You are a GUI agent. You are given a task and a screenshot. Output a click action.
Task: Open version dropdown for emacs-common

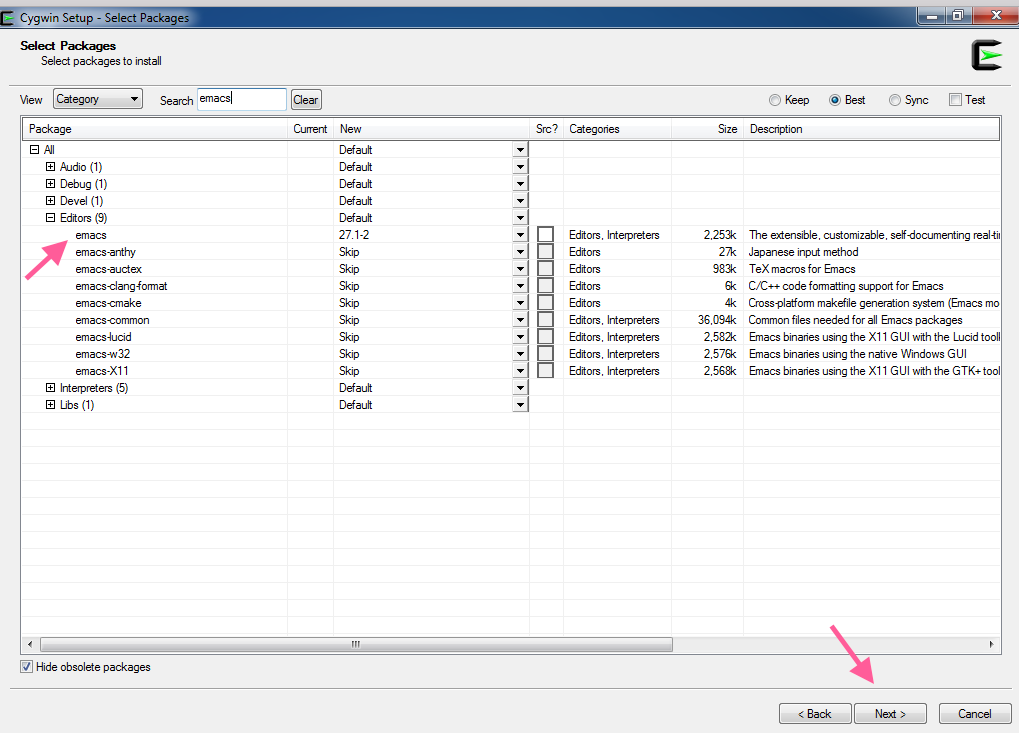coord(520,320)
